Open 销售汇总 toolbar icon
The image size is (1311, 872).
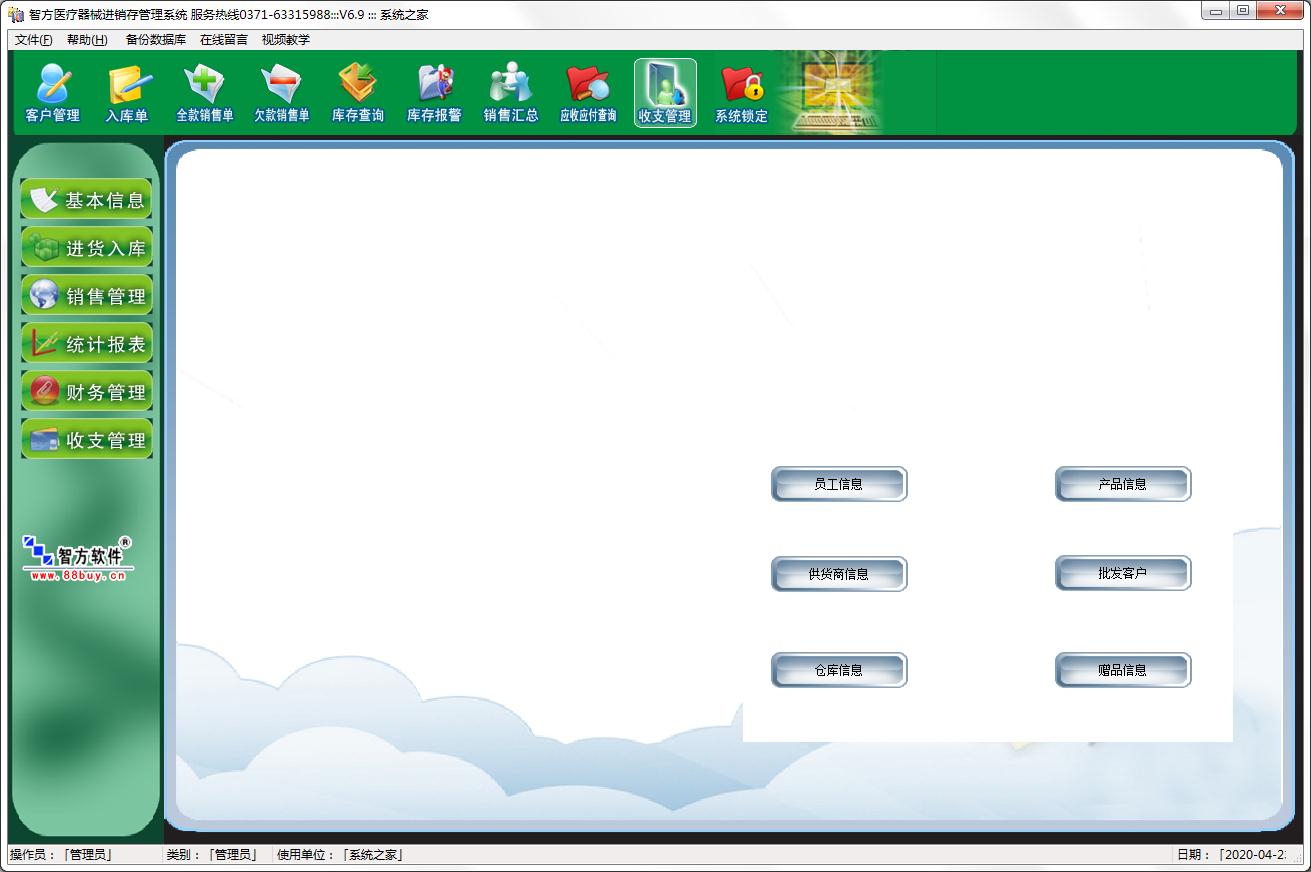[x=511, y=93]
